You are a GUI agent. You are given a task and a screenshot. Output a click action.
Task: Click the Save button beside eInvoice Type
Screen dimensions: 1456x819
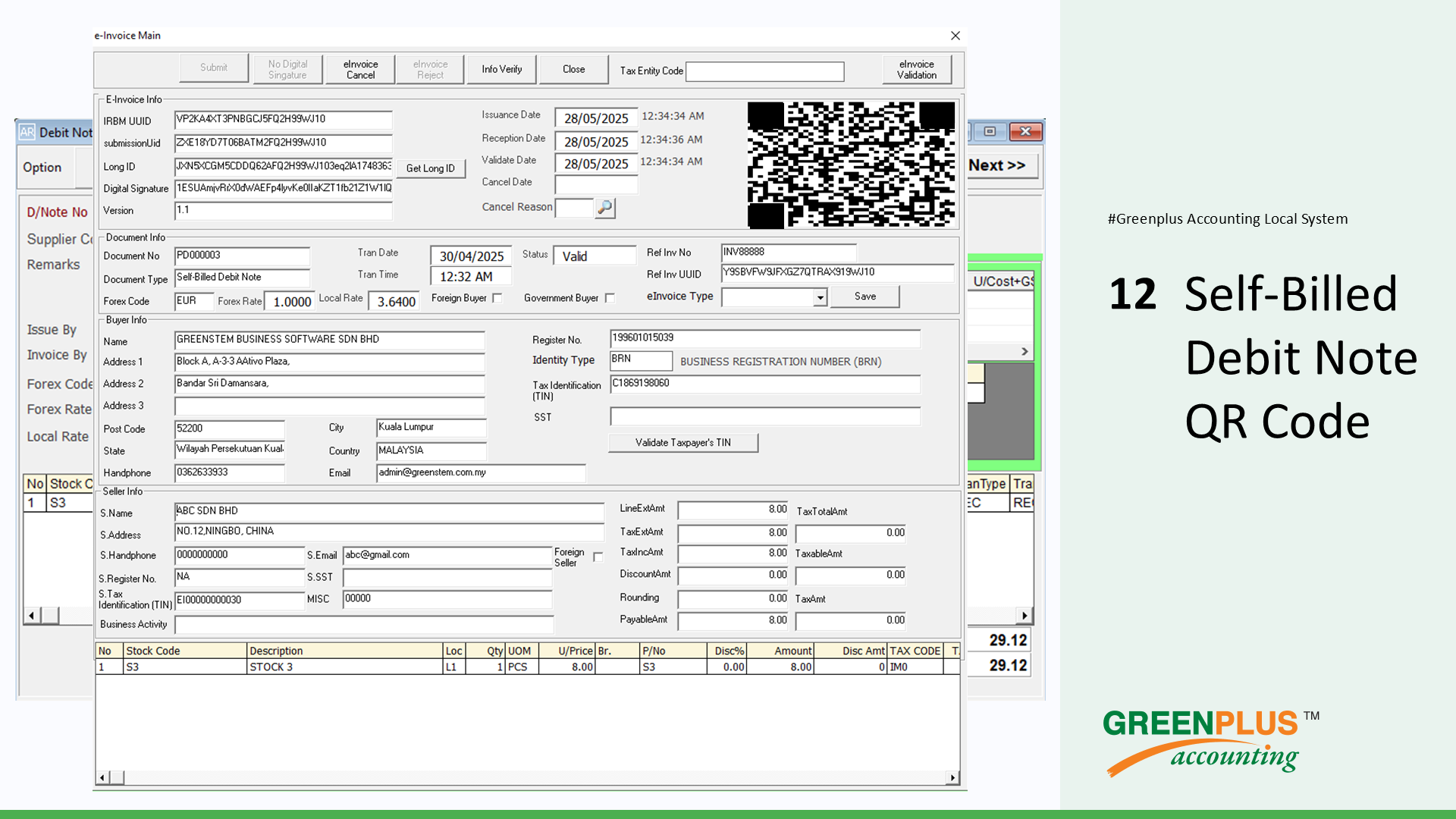[865, 297]
